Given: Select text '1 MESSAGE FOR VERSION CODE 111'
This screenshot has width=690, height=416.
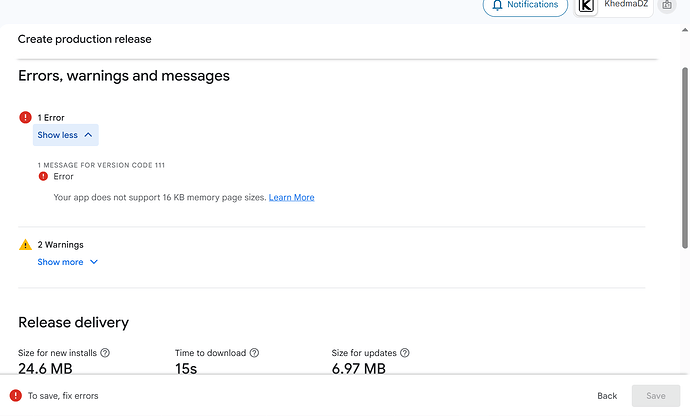Looking at the screenshot, I should [x=101, y=165].
